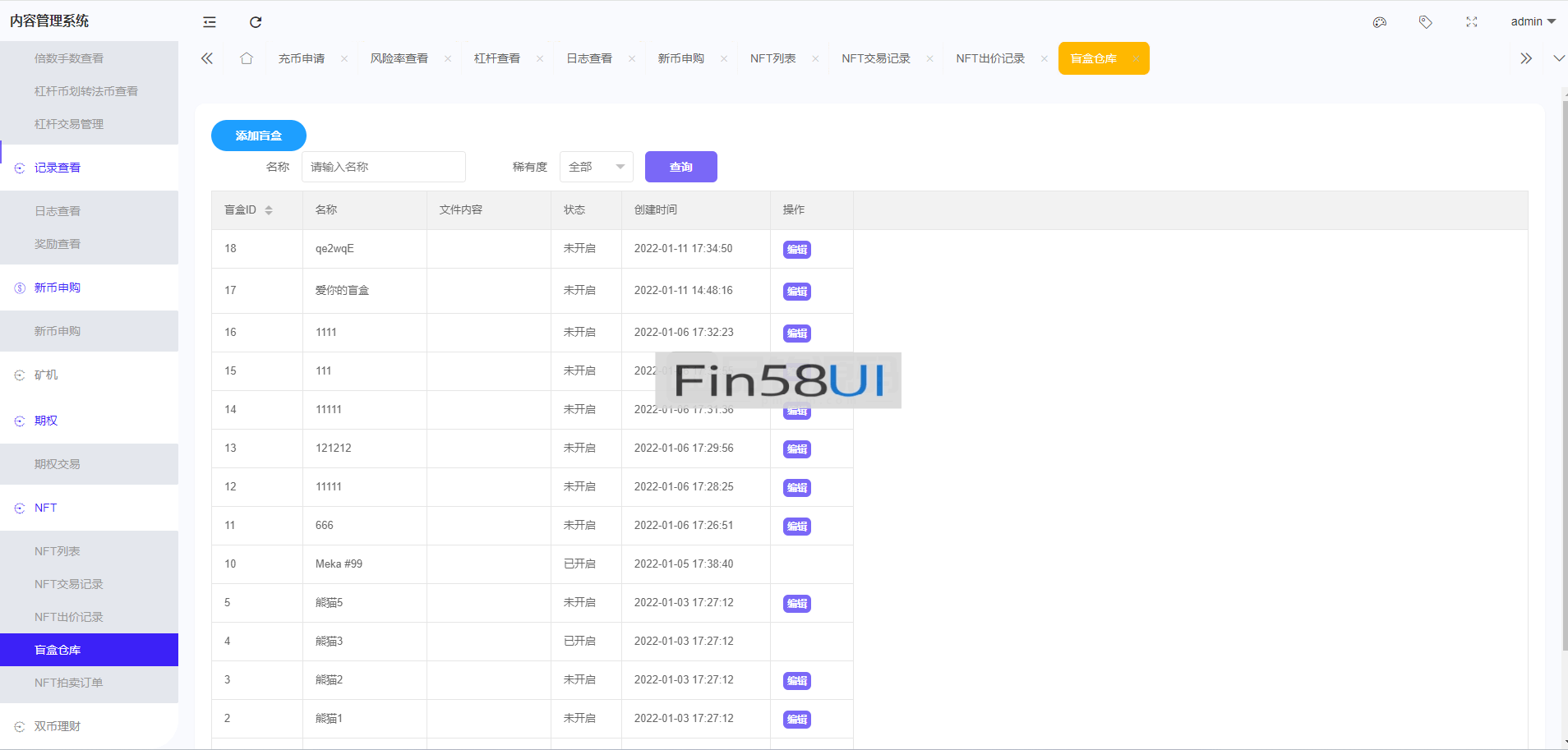The image size is (1568, 750).
Task: Open NFT拍卖订单 in the sidebar
Action: [69, 683]
